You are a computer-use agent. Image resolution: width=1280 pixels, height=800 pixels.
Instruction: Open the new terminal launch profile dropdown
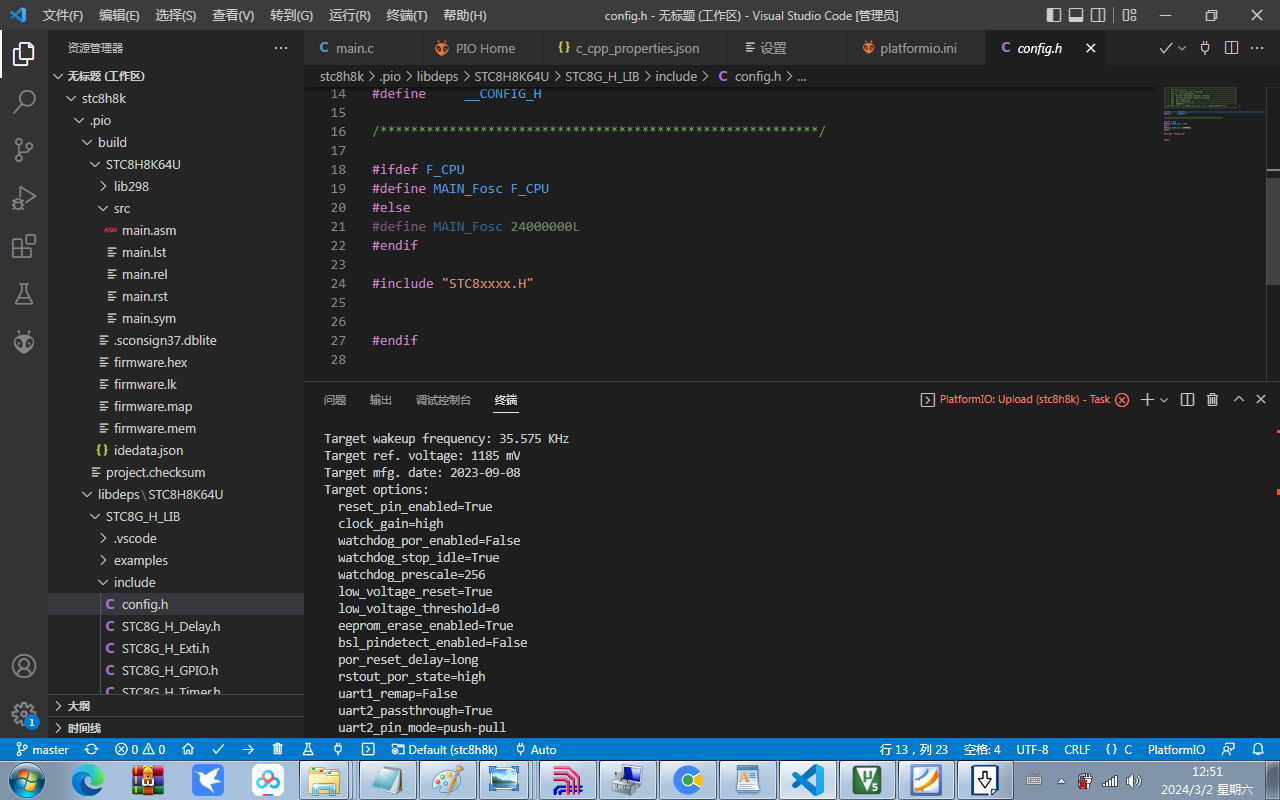tap(1164, 399)
